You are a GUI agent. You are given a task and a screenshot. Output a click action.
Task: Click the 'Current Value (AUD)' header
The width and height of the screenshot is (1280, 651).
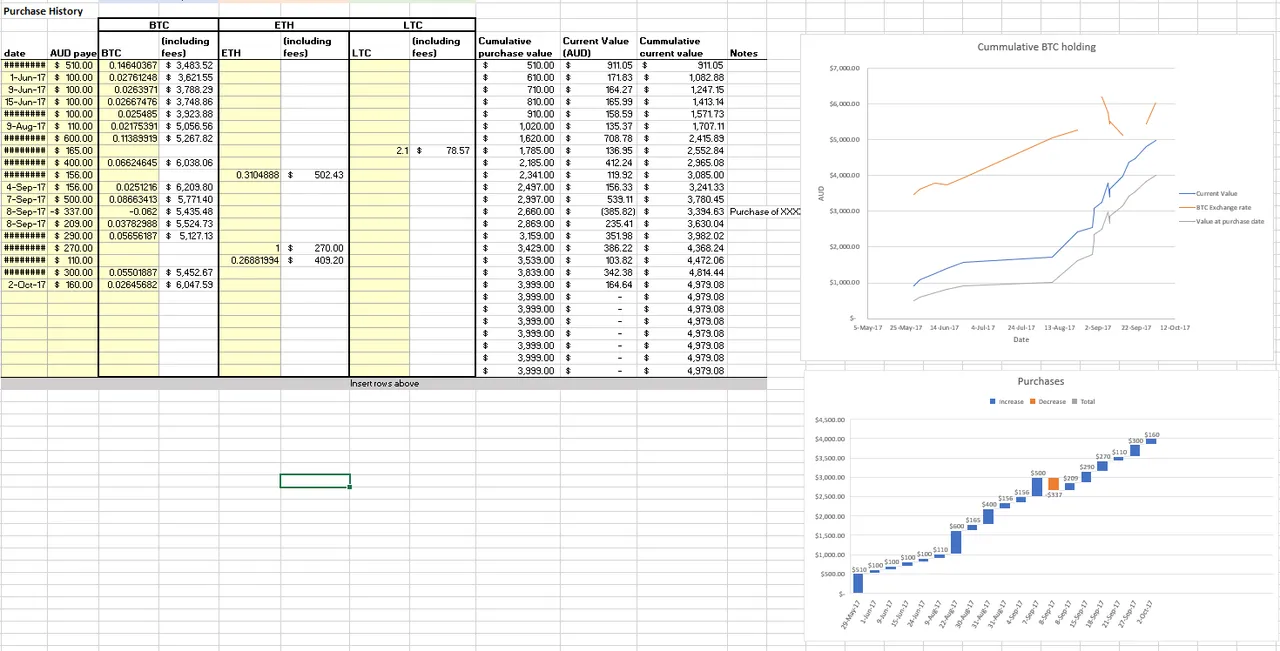597,47
